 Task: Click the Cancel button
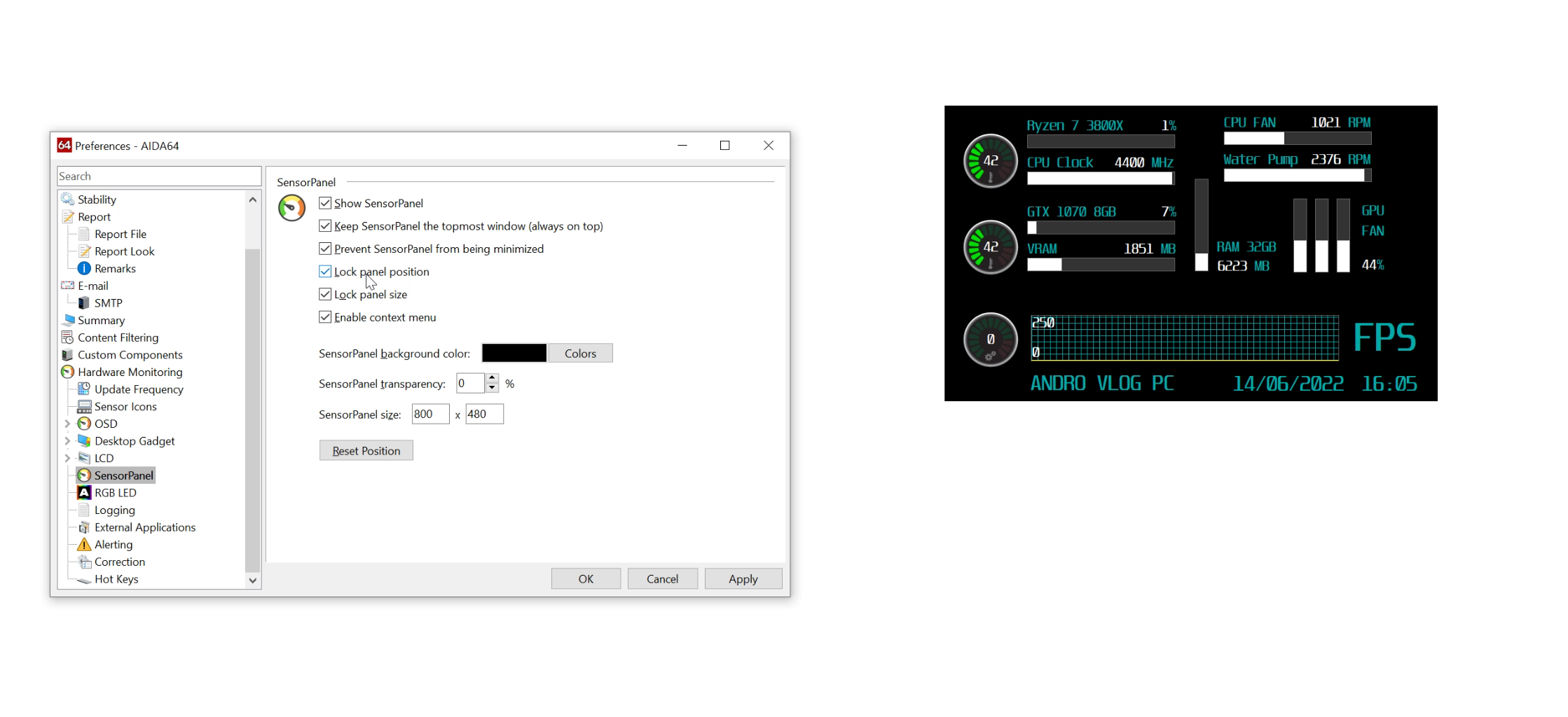pyautogui.click(x=662, y=578)
